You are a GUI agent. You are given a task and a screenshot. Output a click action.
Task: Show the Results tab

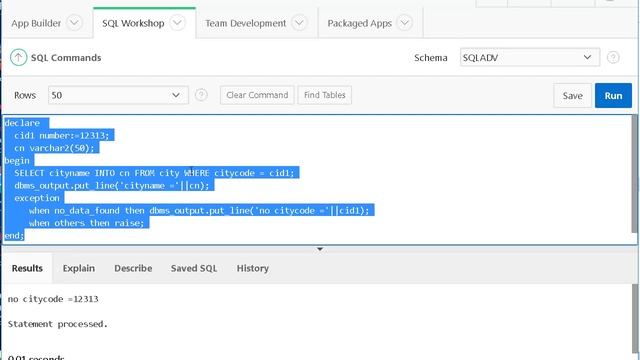point(27,268)
